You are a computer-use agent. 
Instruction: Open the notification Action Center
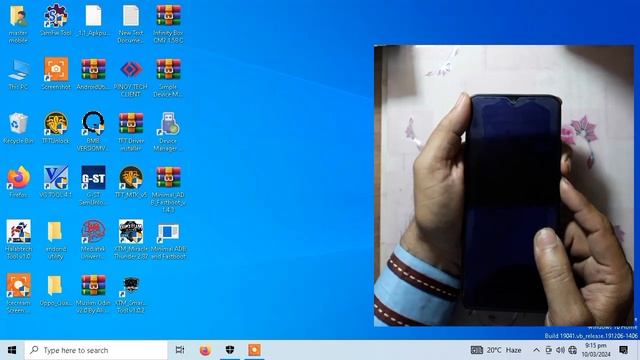pyautogui.click(x=623, y=350)
